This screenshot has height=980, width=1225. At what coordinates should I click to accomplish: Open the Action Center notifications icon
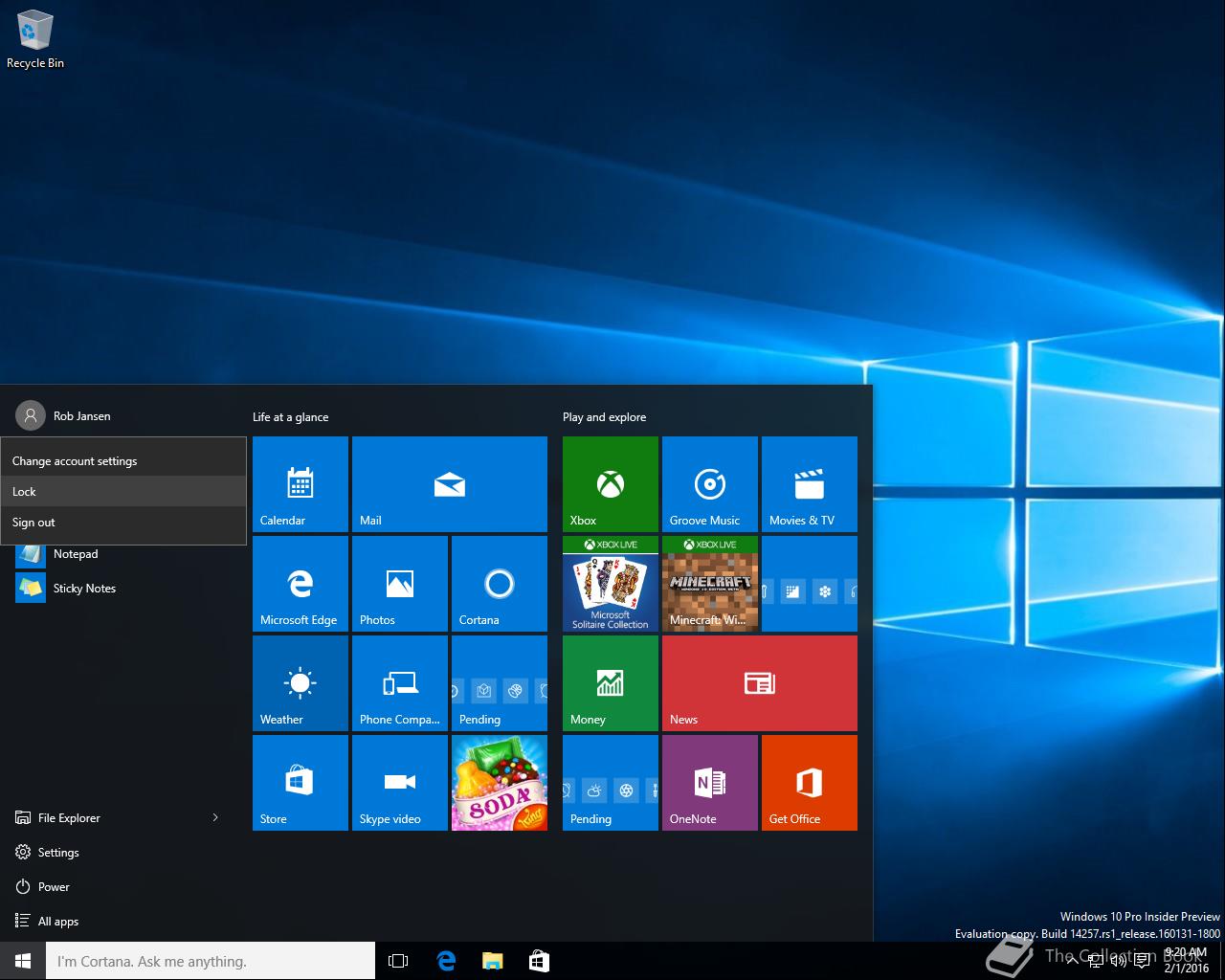tap(1142, 961)
